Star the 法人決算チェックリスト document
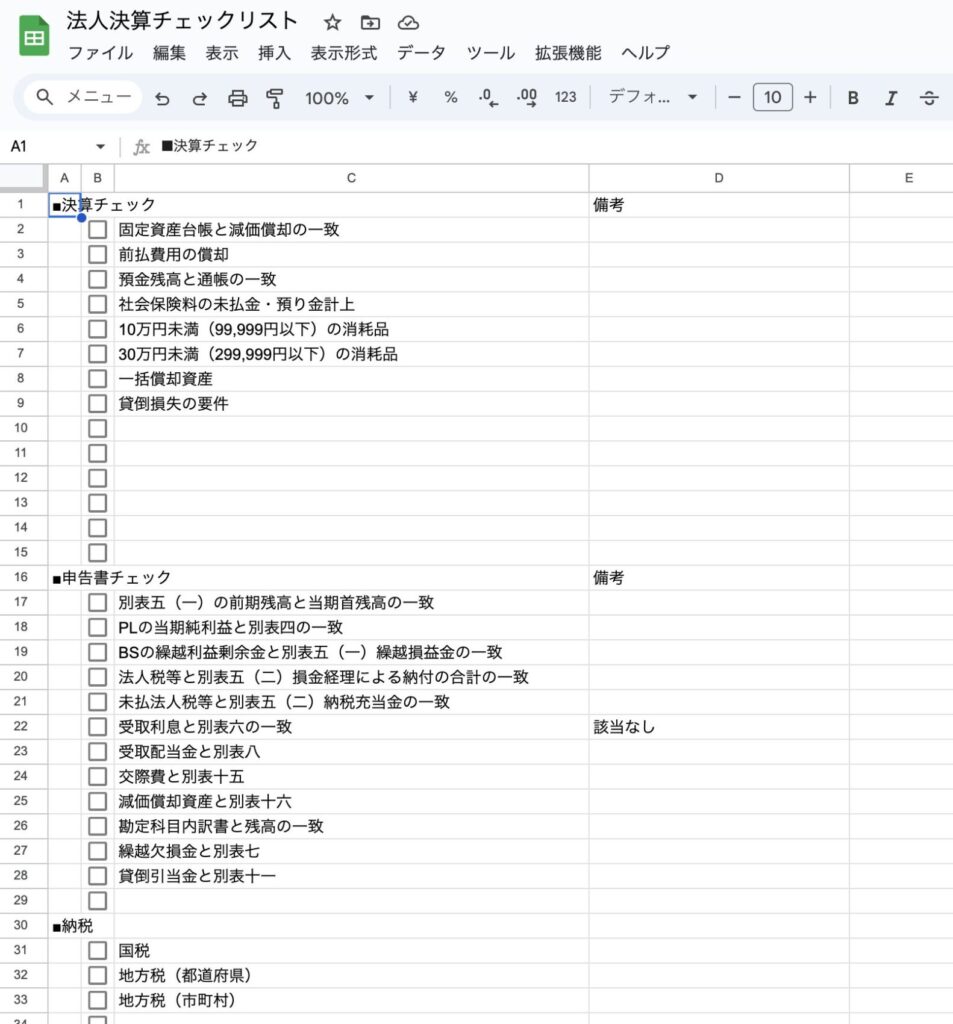This screenshot has width=953, height=1024. (332, 23)
